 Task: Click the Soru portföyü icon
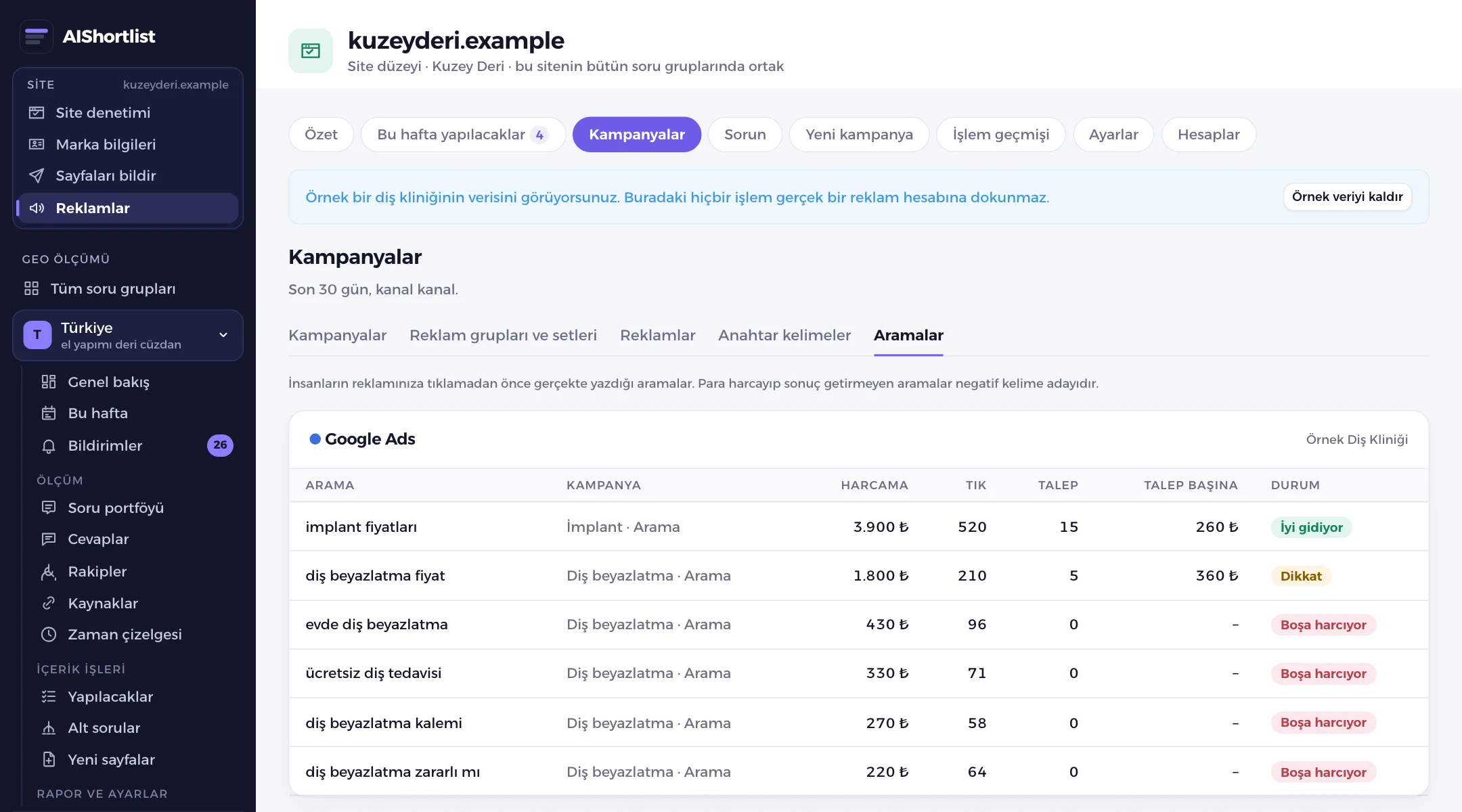[x=49, y=507]
